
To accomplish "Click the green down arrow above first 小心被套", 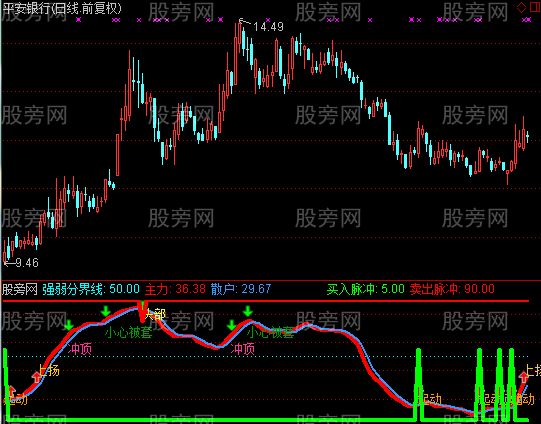I will (x=105, y=311).
